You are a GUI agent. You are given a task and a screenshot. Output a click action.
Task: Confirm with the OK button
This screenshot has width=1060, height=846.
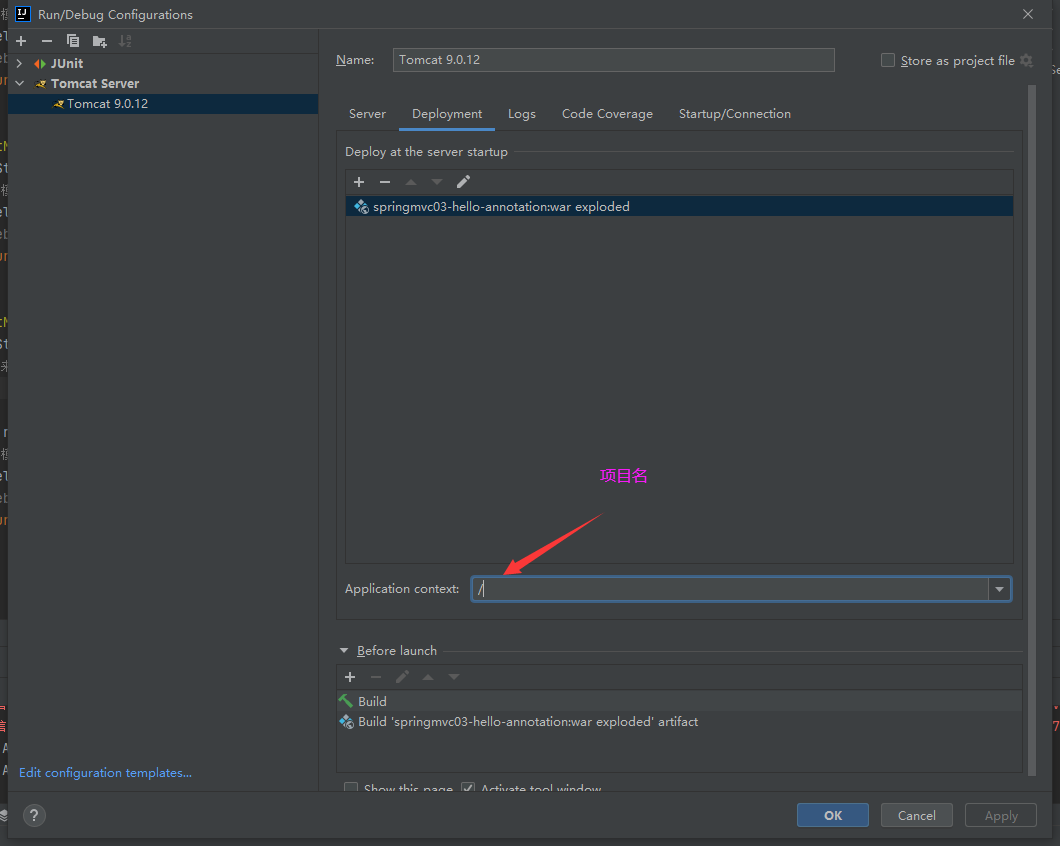tap(833, 815)
